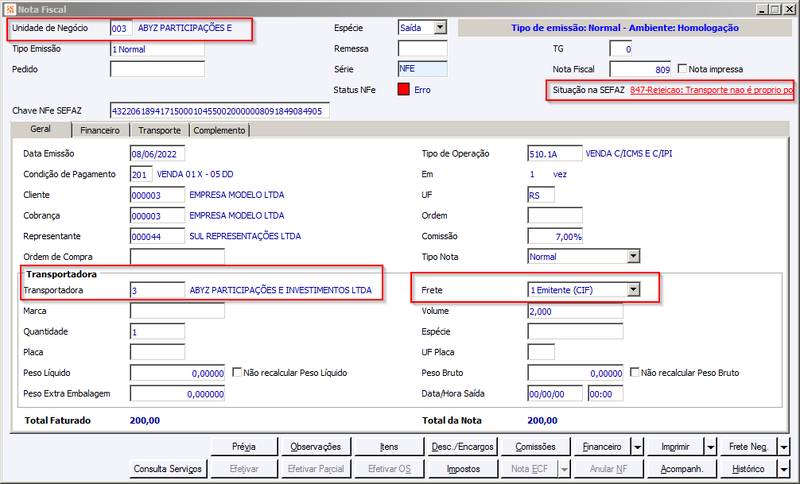Click the red Status NFe error indicator

click(404, 90)
